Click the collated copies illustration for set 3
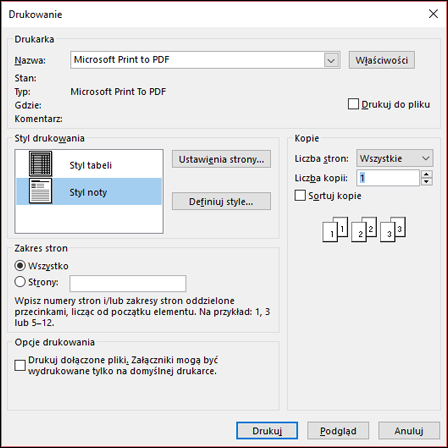Image resolution: width=448 pixels, height=448 pixels. coord(393,229)
